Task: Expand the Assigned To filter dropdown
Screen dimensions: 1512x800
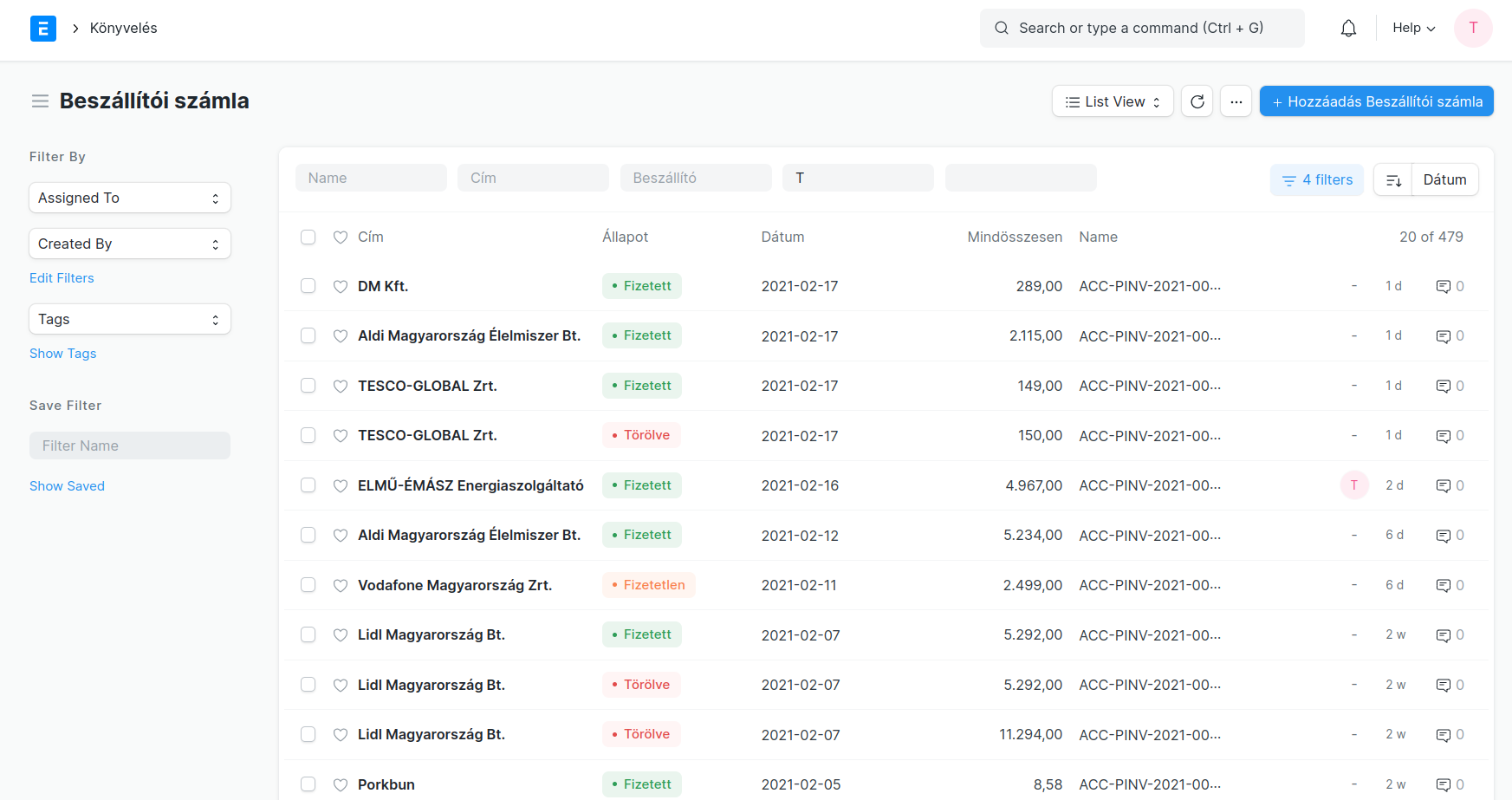Action: point(130,198)
